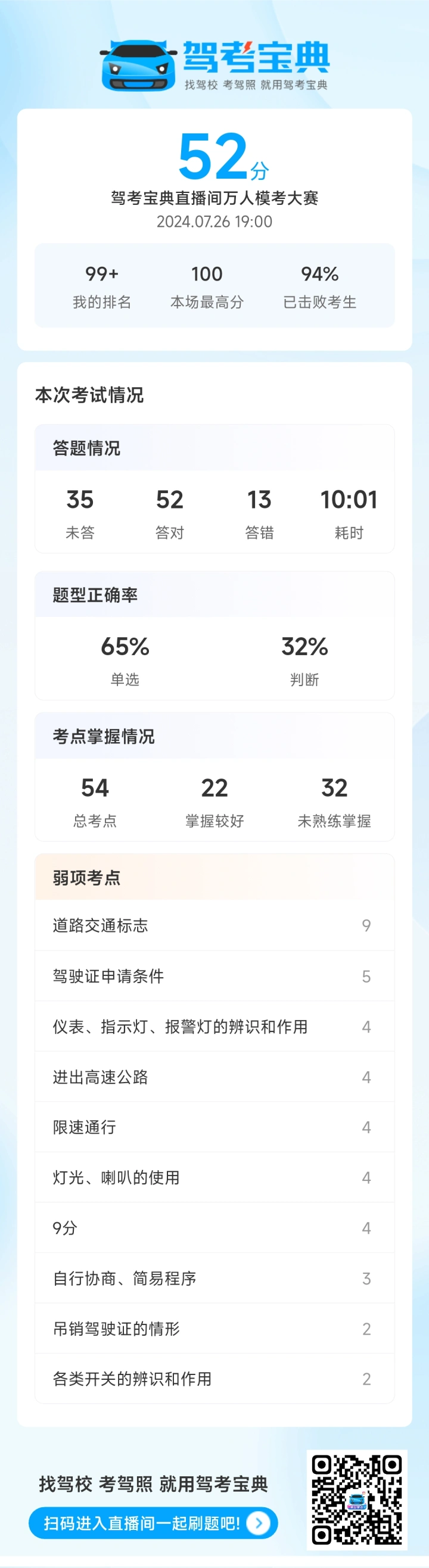The image size is (429, 1568).
Task: Tap 扫码进入直播间一起刷题吧 button
Action: 154,1523
